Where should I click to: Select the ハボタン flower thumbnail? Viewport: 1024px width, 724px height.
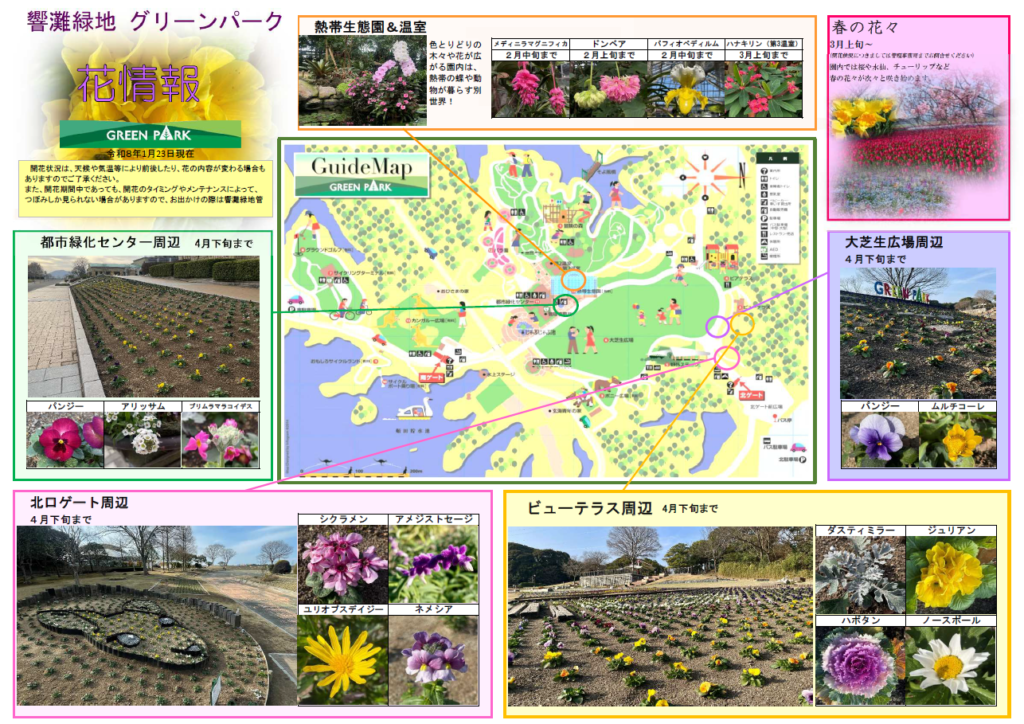(x=859, y=665)
